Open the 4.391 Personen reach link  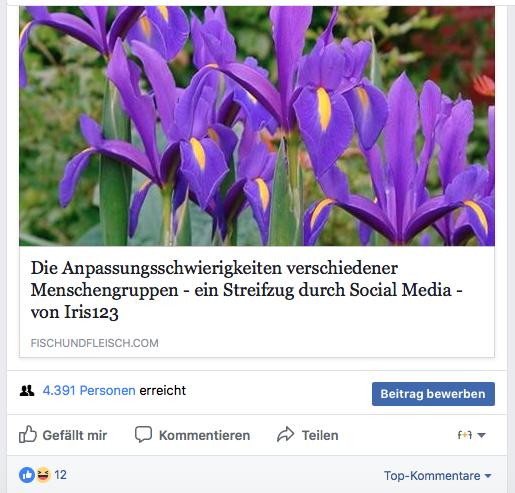pyautogui.click(x=89, y=390)
